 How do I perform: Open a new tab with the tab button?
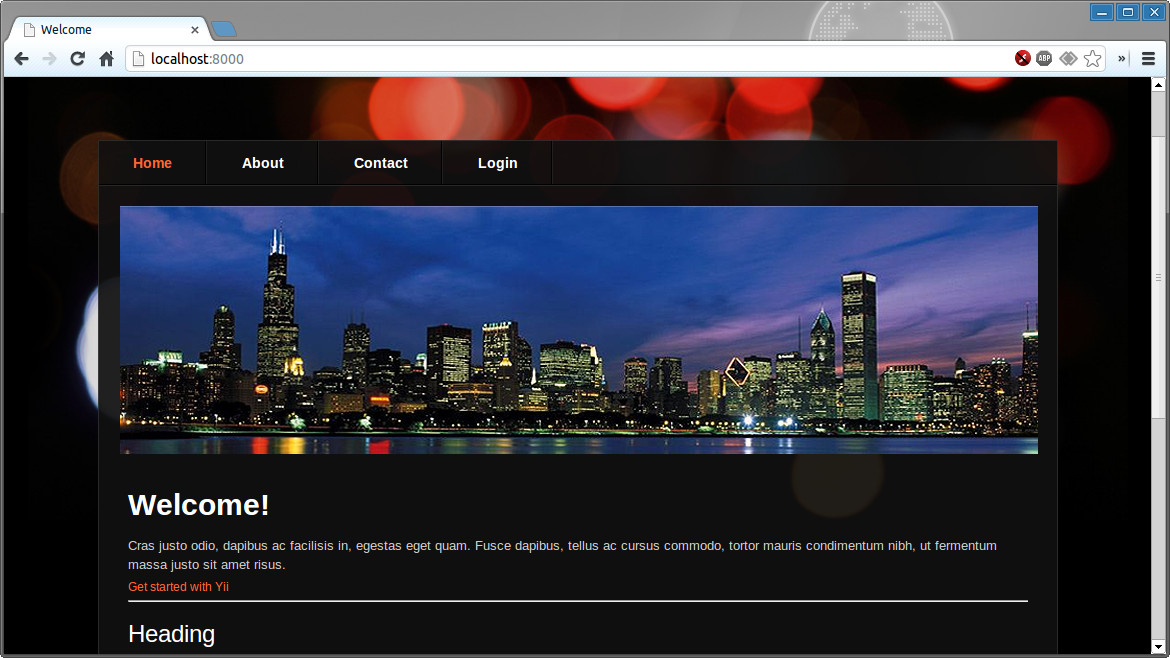coord(224,29)
